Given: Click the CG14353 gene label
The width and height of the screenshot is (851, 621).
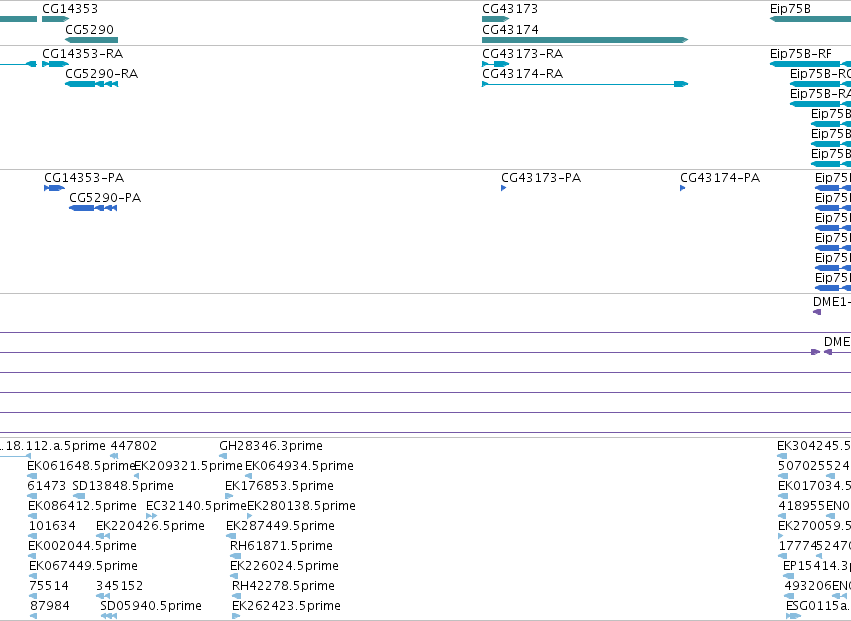Looking at the screenshot, I should pyautogui.click(x=70, y=9).
